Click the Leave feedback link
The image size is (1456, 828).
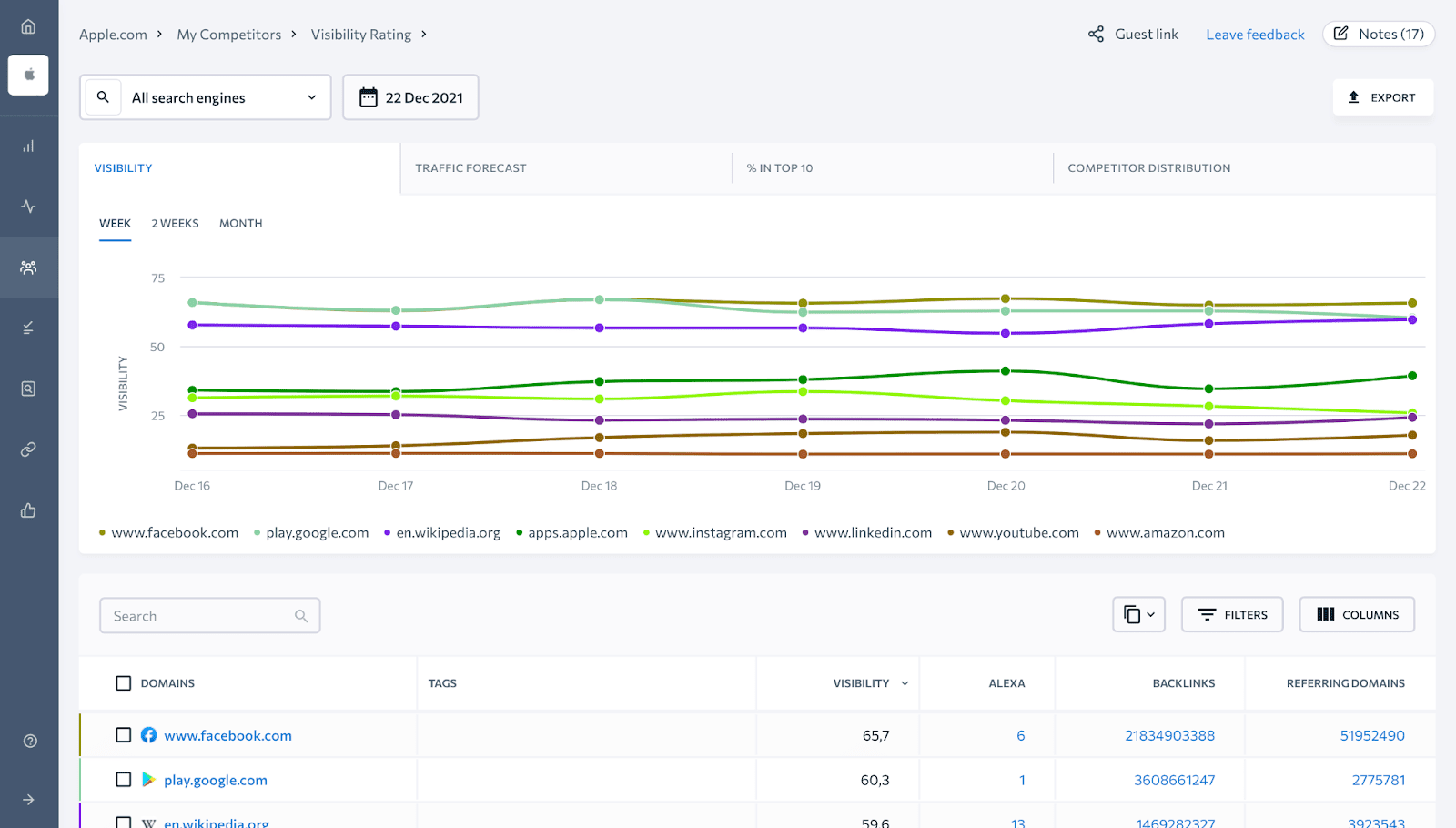point(1255,35)
